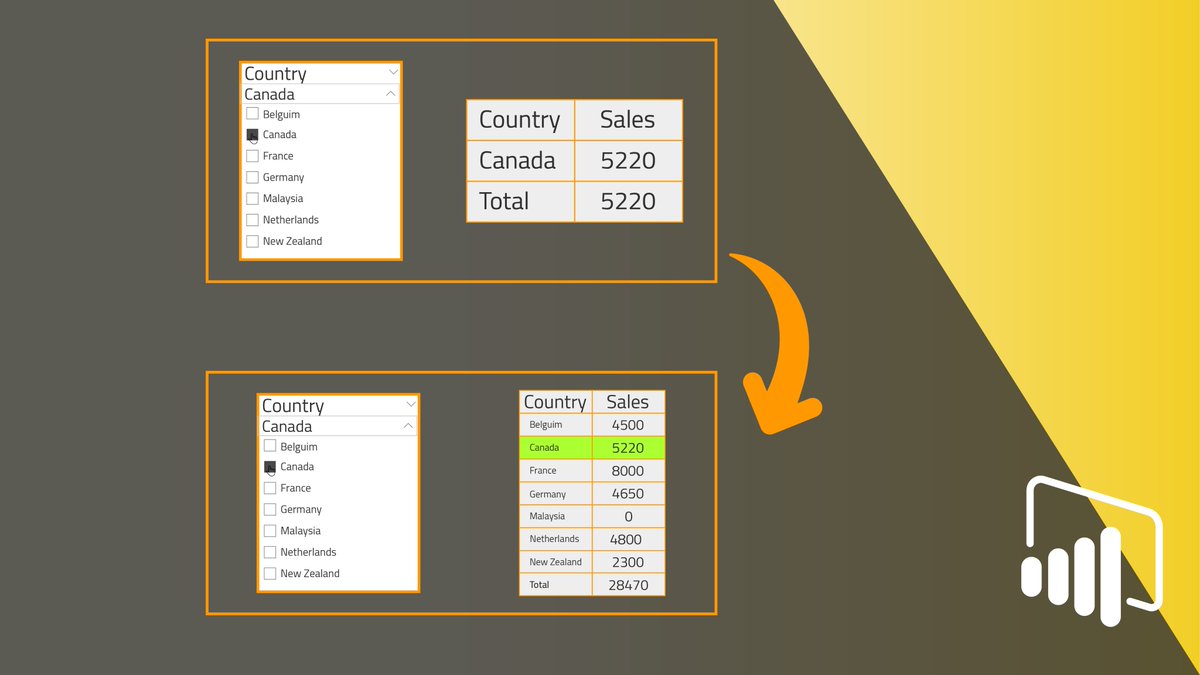Select Germany checkbox in the upper slicer
The height and width of the screenshot is (675, 1200).
pos(252,177)
